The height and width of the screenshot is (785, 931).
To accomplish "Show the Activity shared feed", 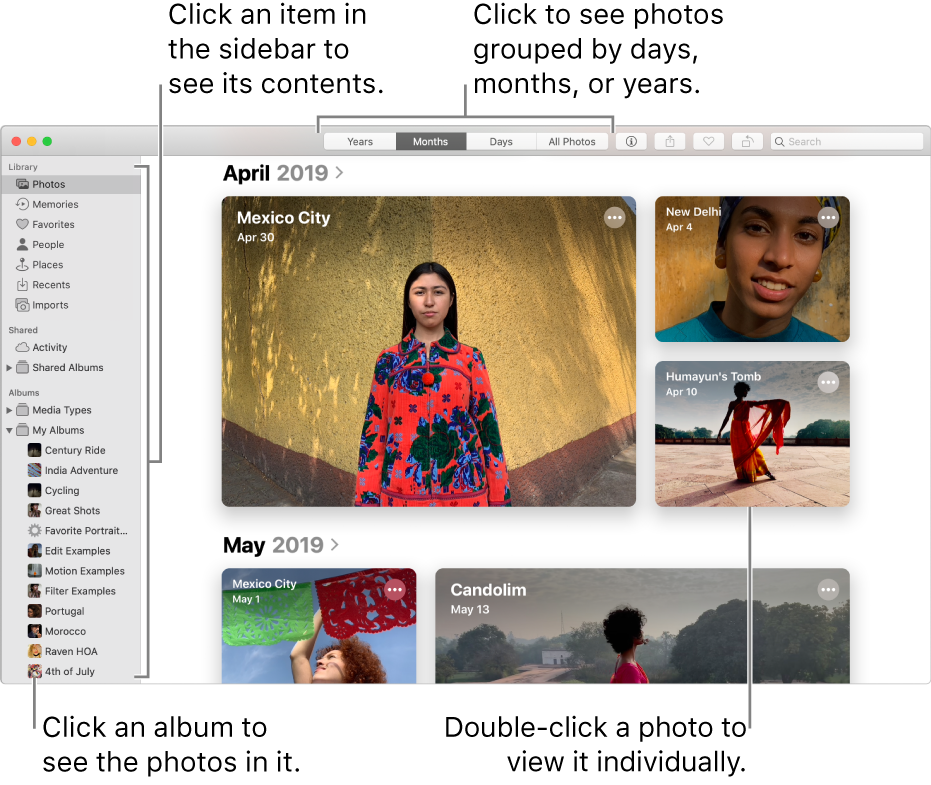I will tap(51, 347).
